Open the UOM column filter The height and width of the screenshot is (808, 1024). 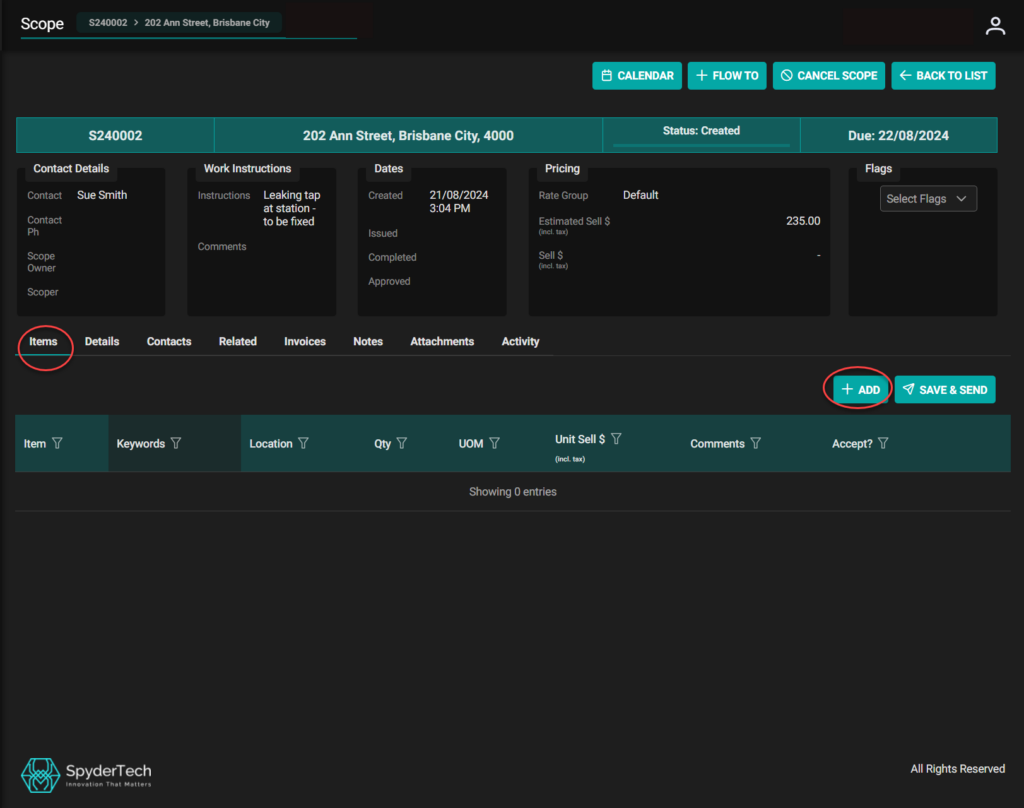[494, 443]
